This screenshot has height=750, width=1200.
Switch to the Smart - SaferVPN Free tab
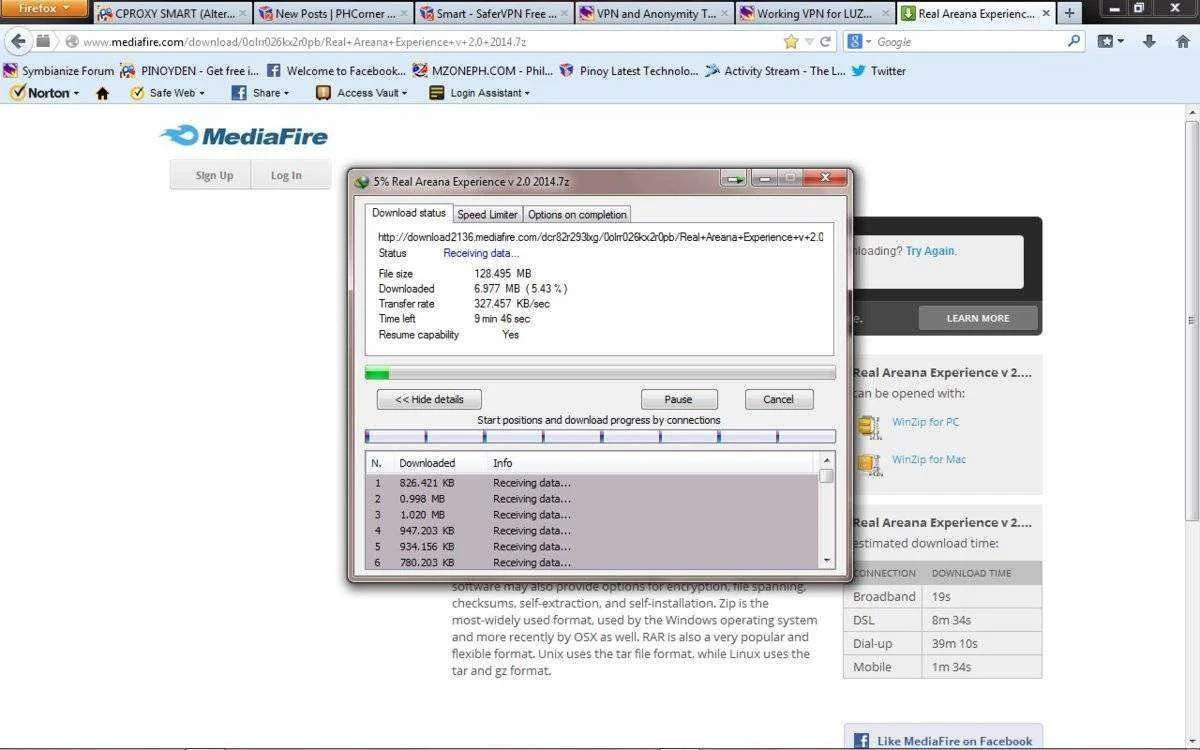point(492,14)
